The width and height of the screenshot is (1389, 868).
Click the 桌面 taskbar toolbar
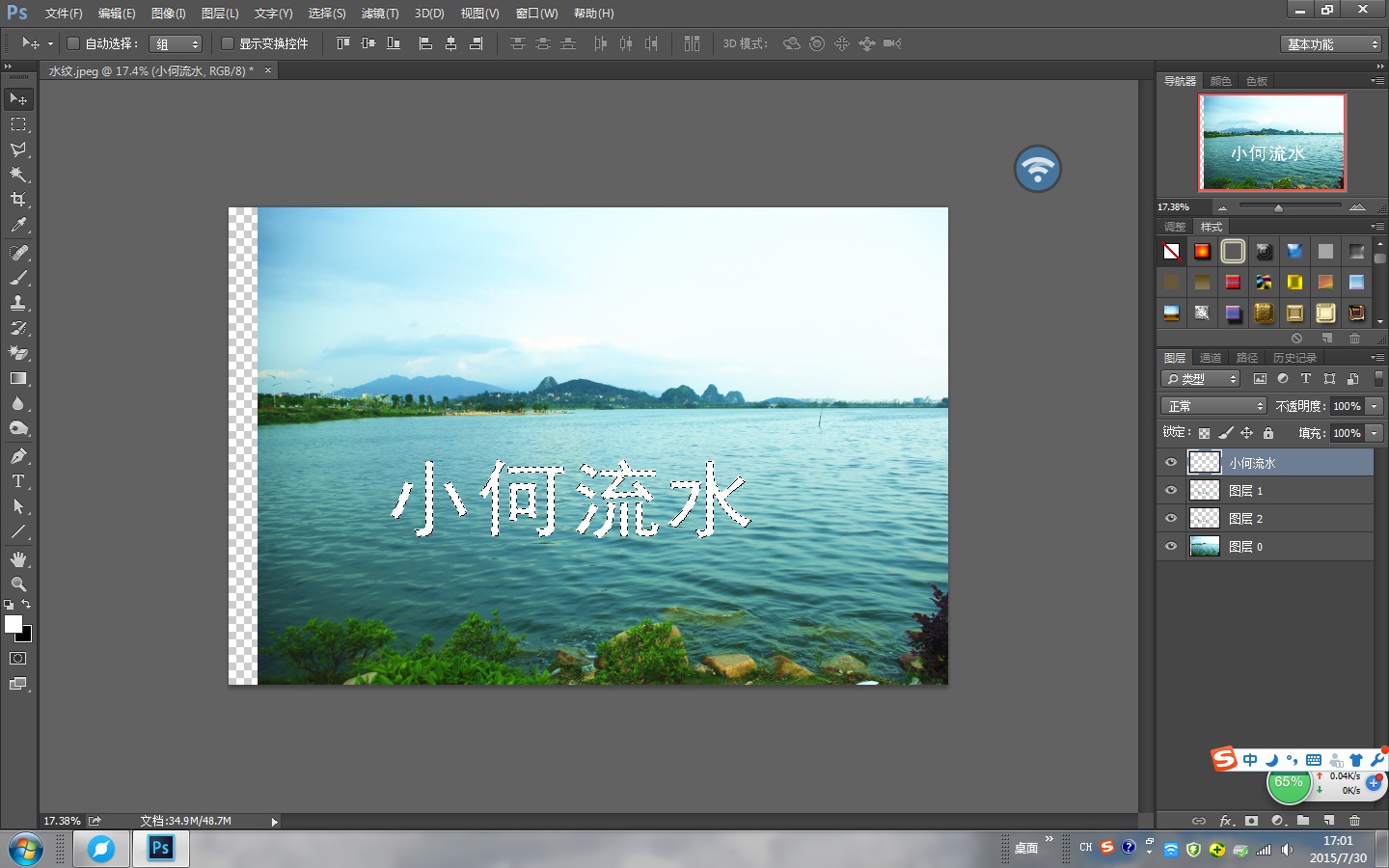tap(1025, 849)
